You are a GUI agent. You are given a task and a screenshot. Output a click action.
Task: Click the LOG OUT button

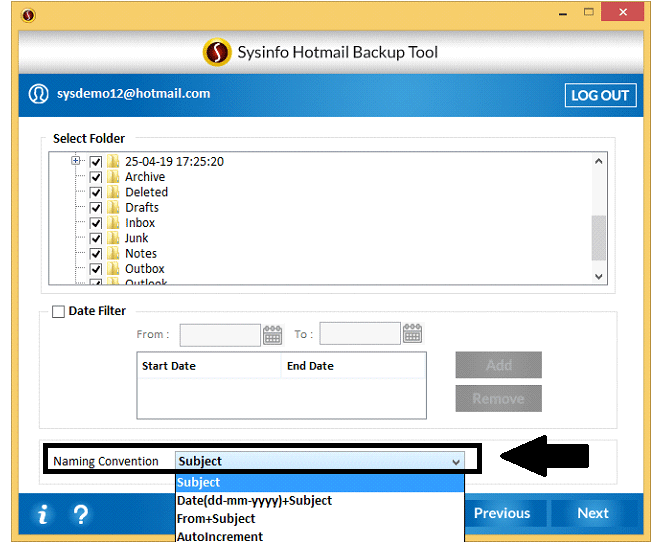pos(600,96)
